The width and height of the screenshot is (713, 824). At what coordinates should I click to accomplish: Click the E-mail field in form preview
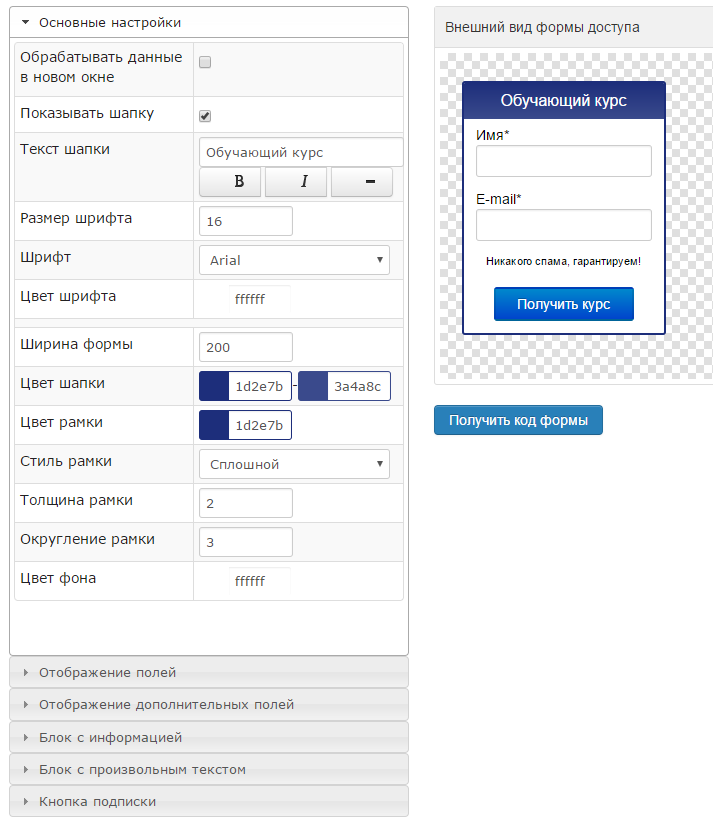point(563,225)
